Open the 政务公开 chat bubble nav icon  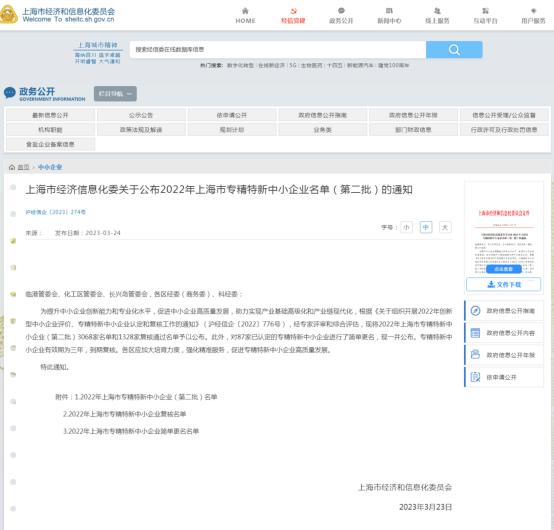341,11
